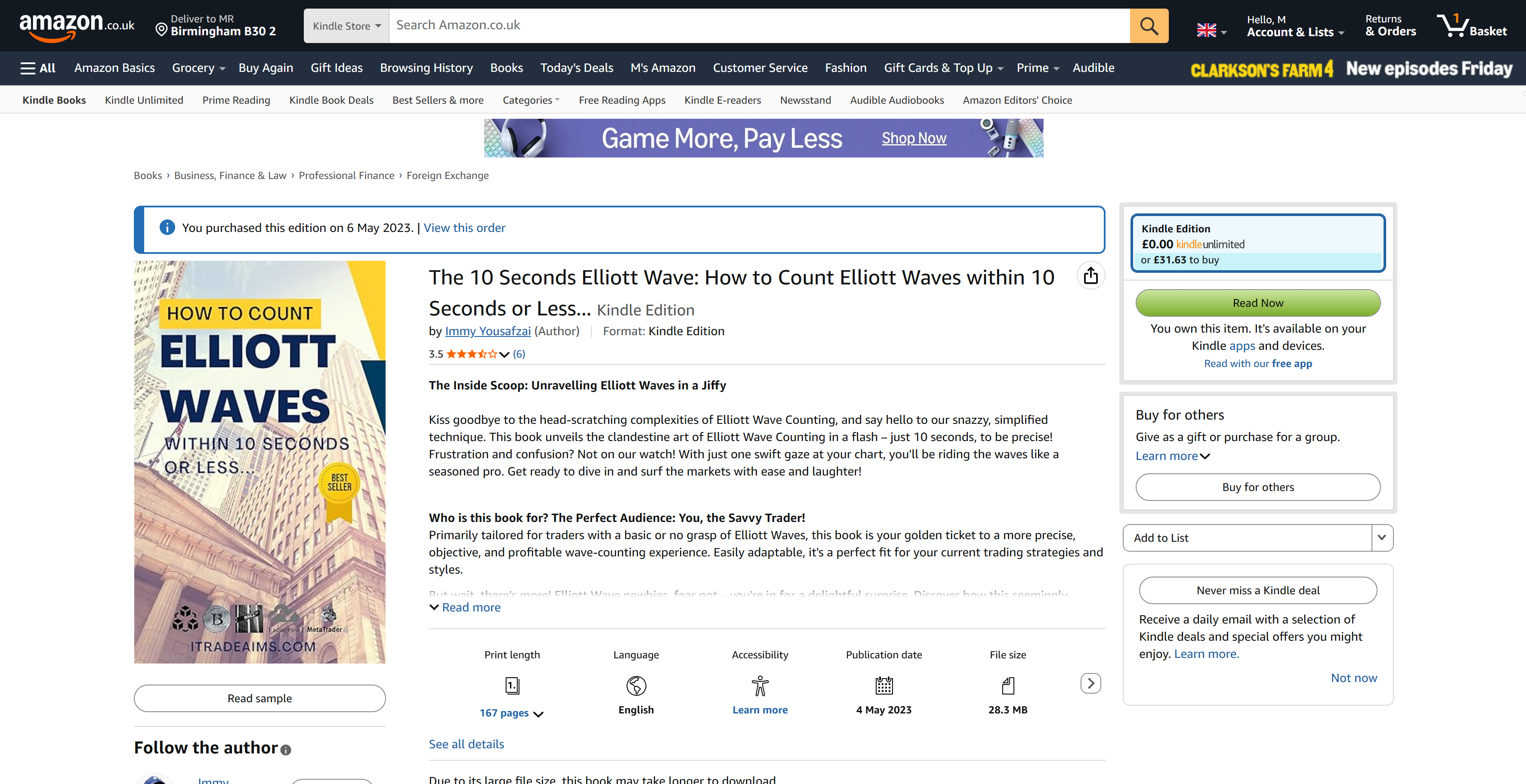The width and height of the screenshot is (1526, 784).
Task: Click the Accessibility Learn more link
Action: (x=760, y=710)
